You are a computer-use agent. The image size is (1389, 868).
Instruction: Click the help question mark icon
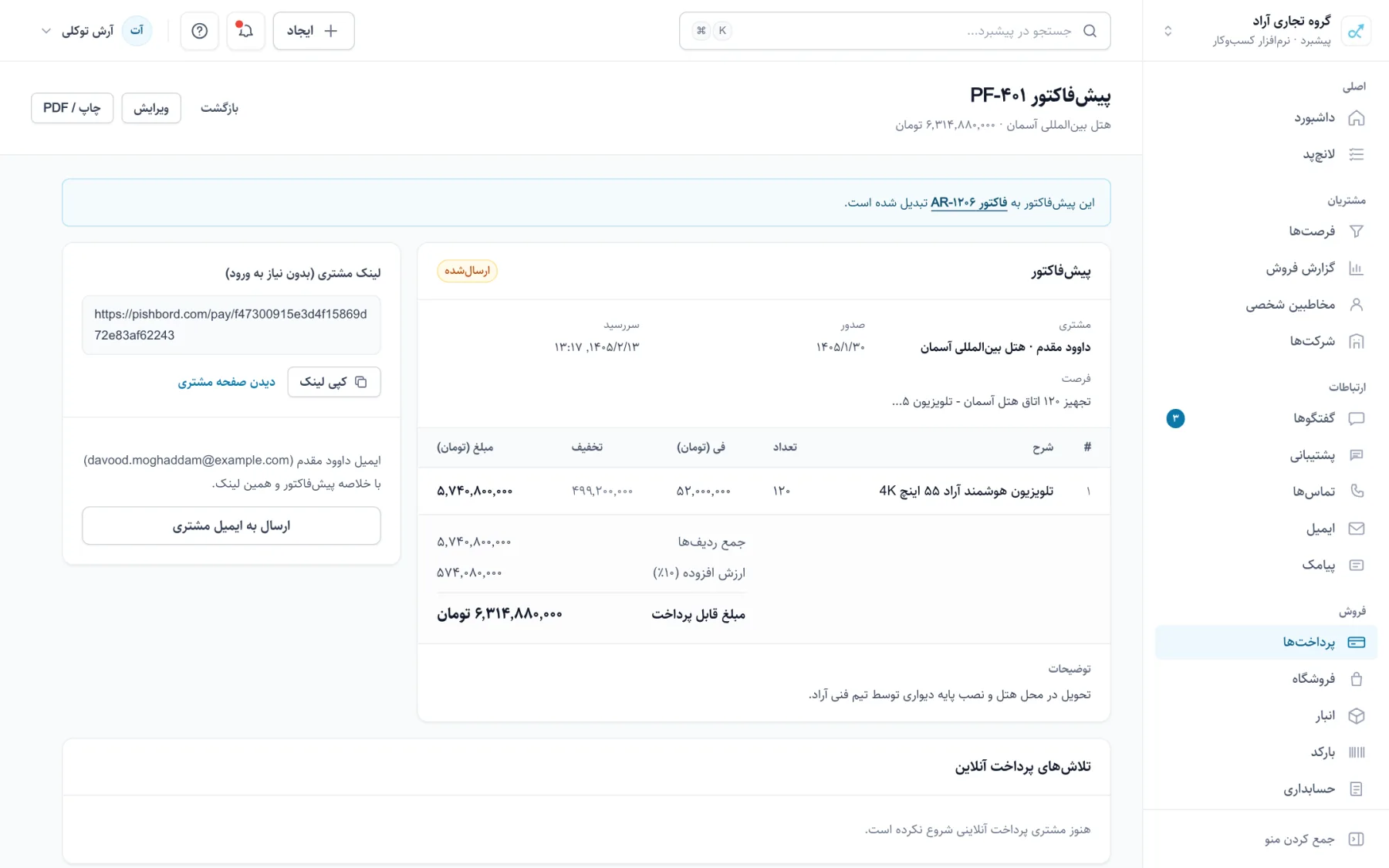(x=199, y=31)
